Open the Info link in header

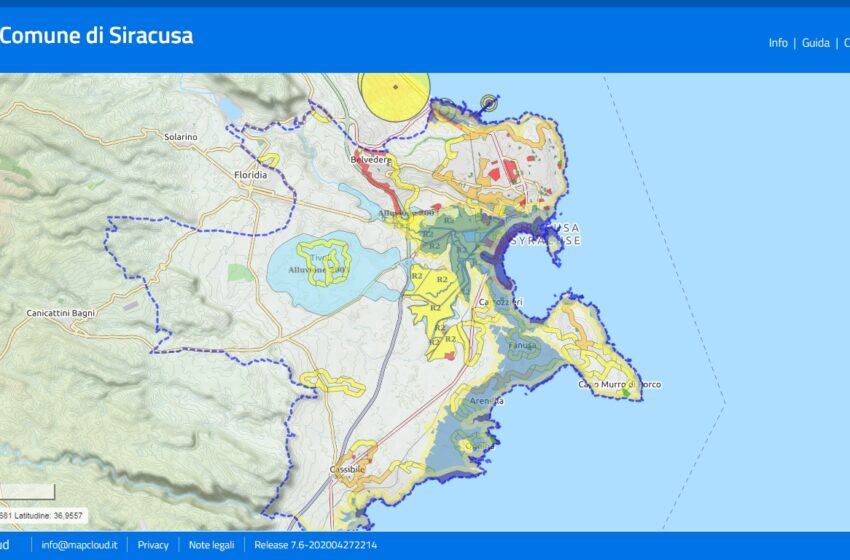coord(777,43)
